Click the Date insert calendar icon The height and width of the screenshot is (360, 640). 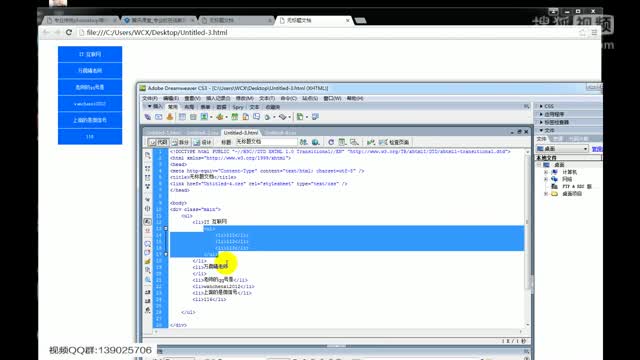(x=234, y=117)
